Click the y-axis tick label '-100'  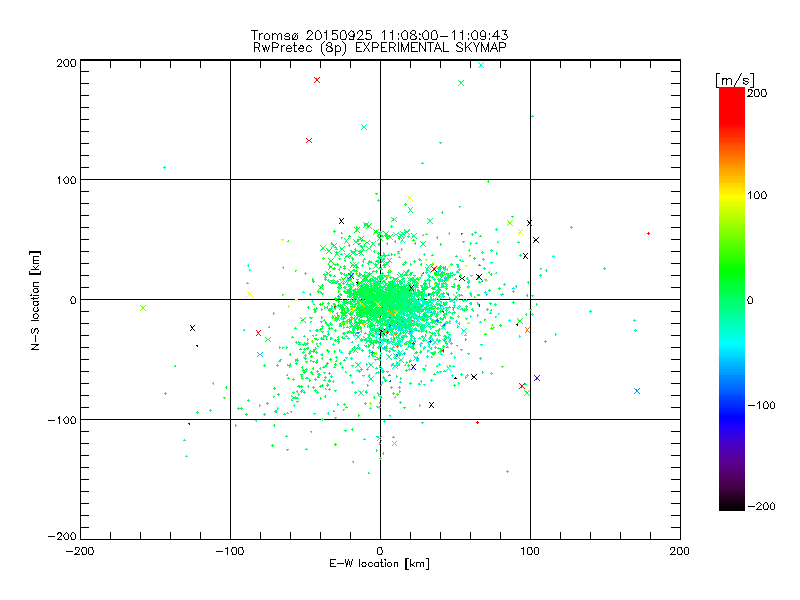pos(62,420)
